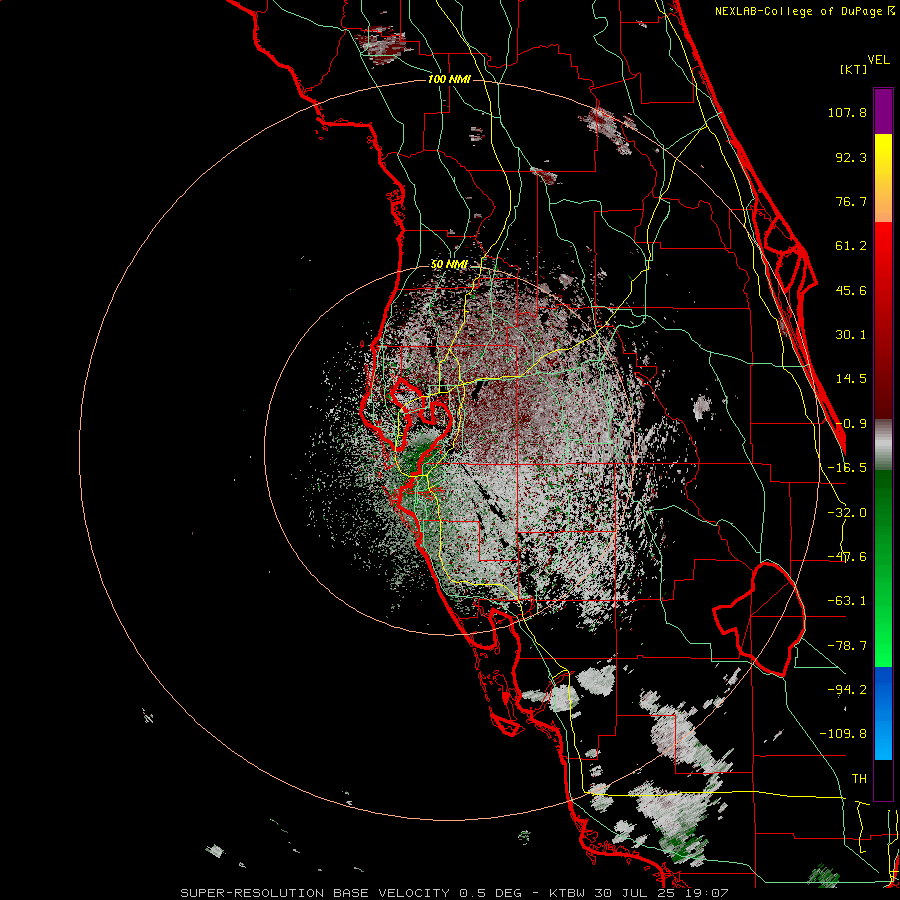Click the 50 NMI range ring label
The width and height of the screenshot is (900, 900).
(x=449, y=265)
